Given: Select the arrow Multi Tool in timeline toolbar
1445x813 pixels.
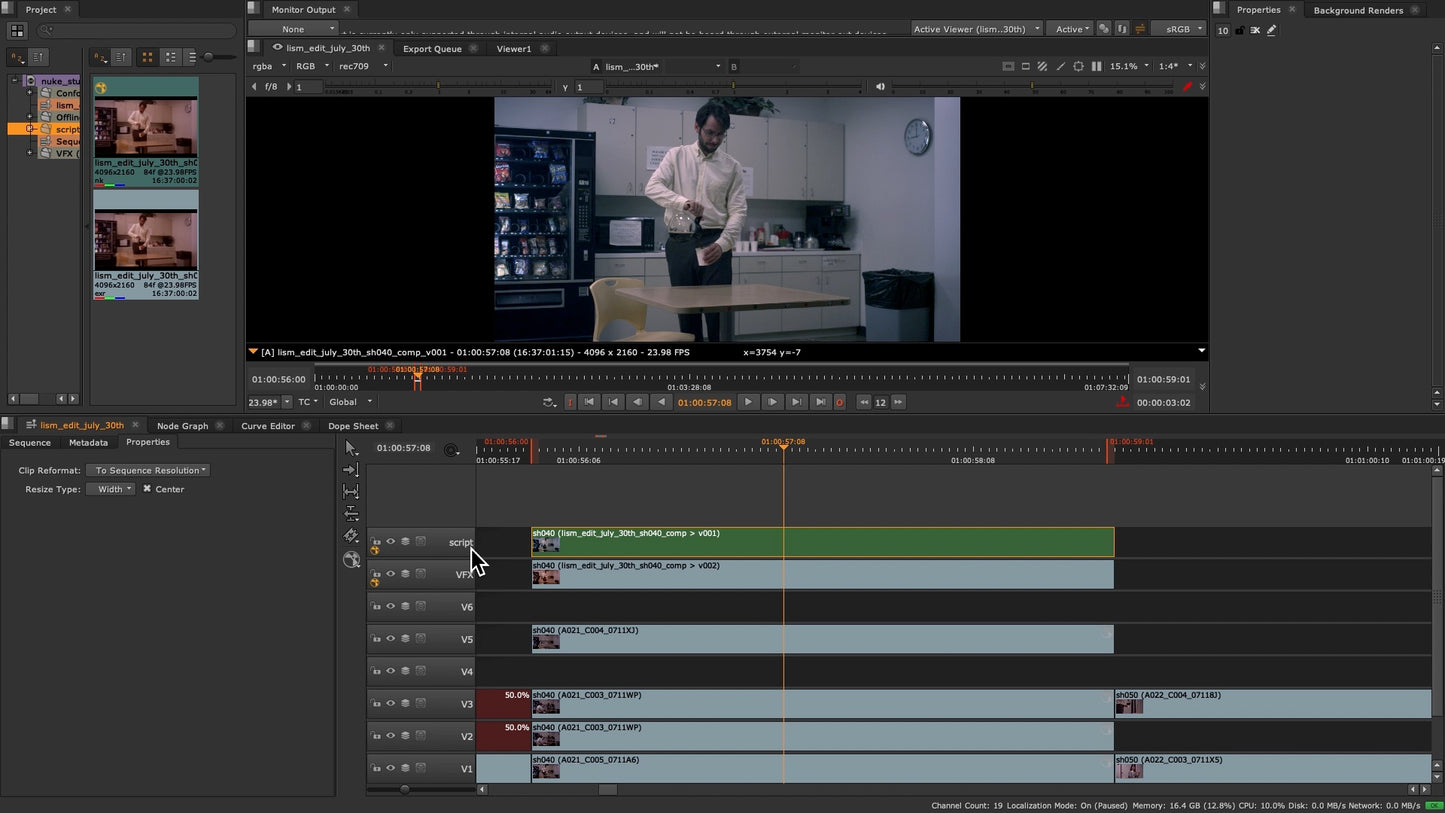Looking at the screenshot, I should pos(351,448).
